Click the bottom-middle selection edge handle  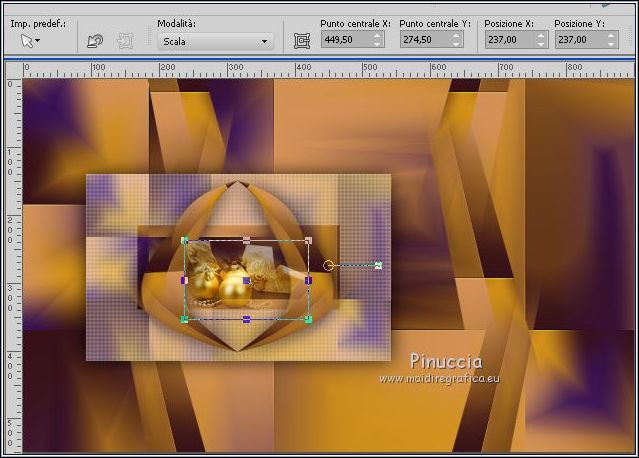pos(247,319)
